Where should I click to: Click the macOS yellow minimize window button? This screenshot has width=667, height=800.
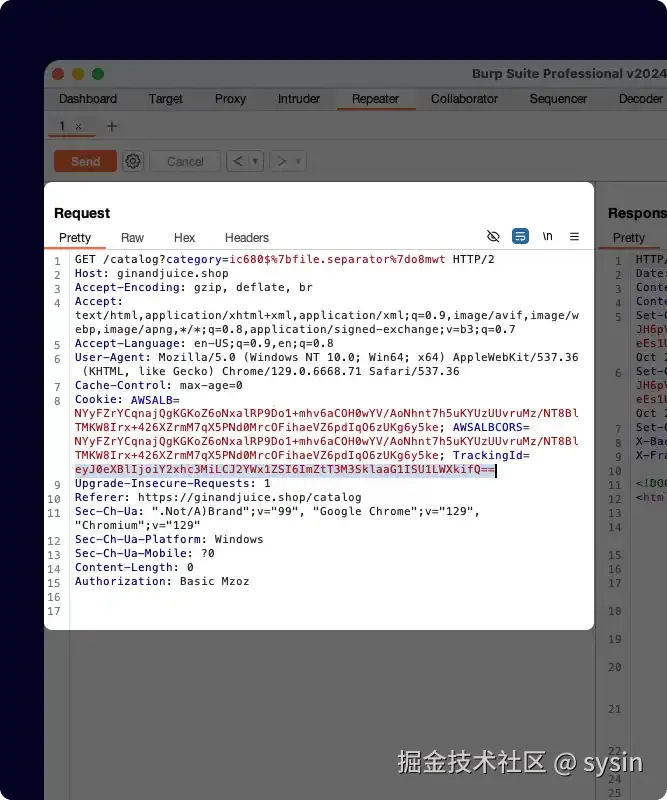coord(78,74)
